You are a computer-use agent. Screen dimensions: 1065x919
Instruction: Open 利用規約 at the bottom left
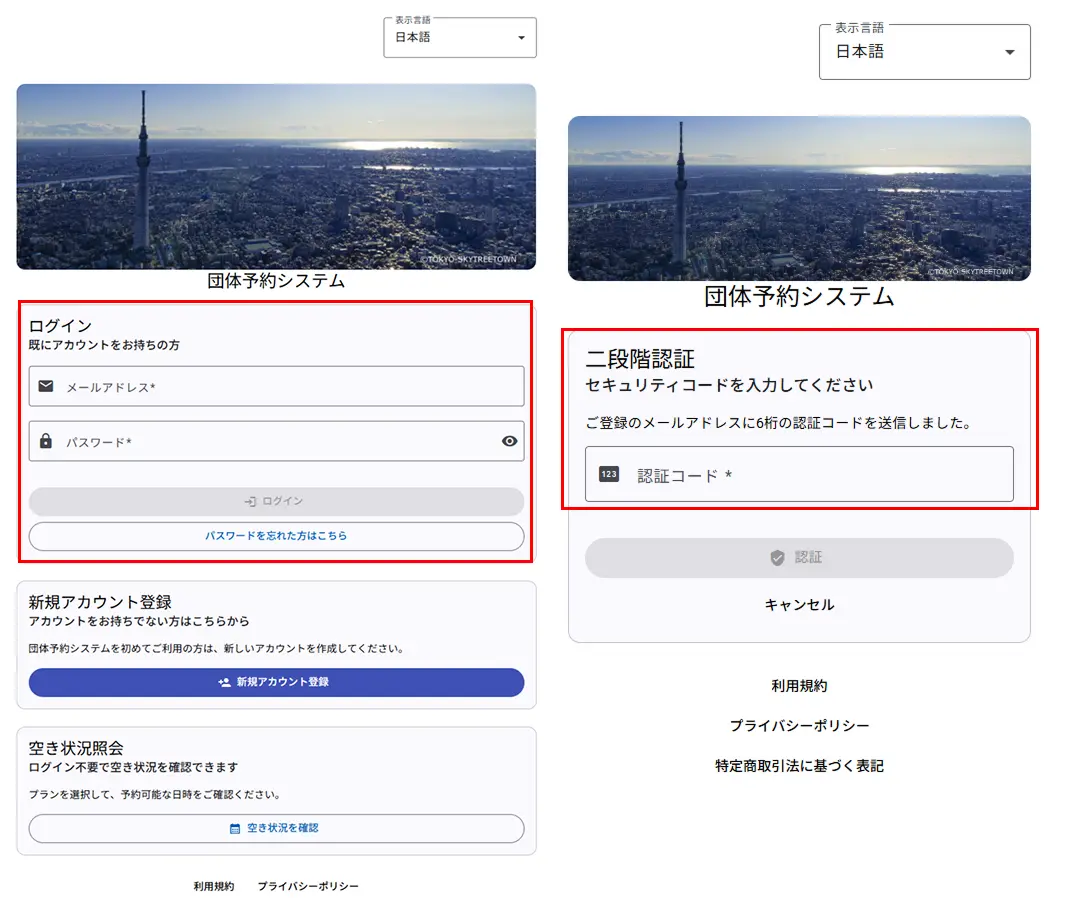point(211,886)
